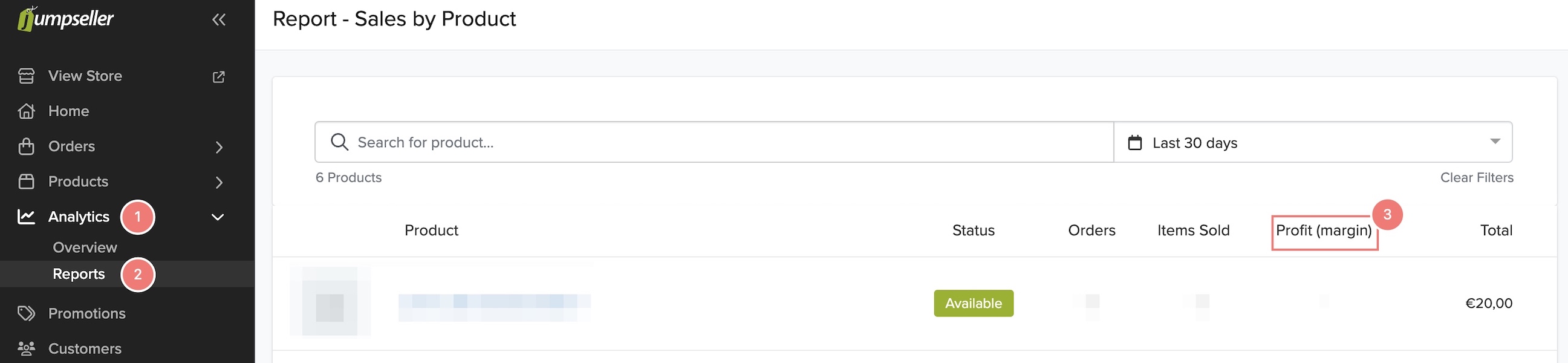Collapse the Analytics section chevron

coord(217,217)
